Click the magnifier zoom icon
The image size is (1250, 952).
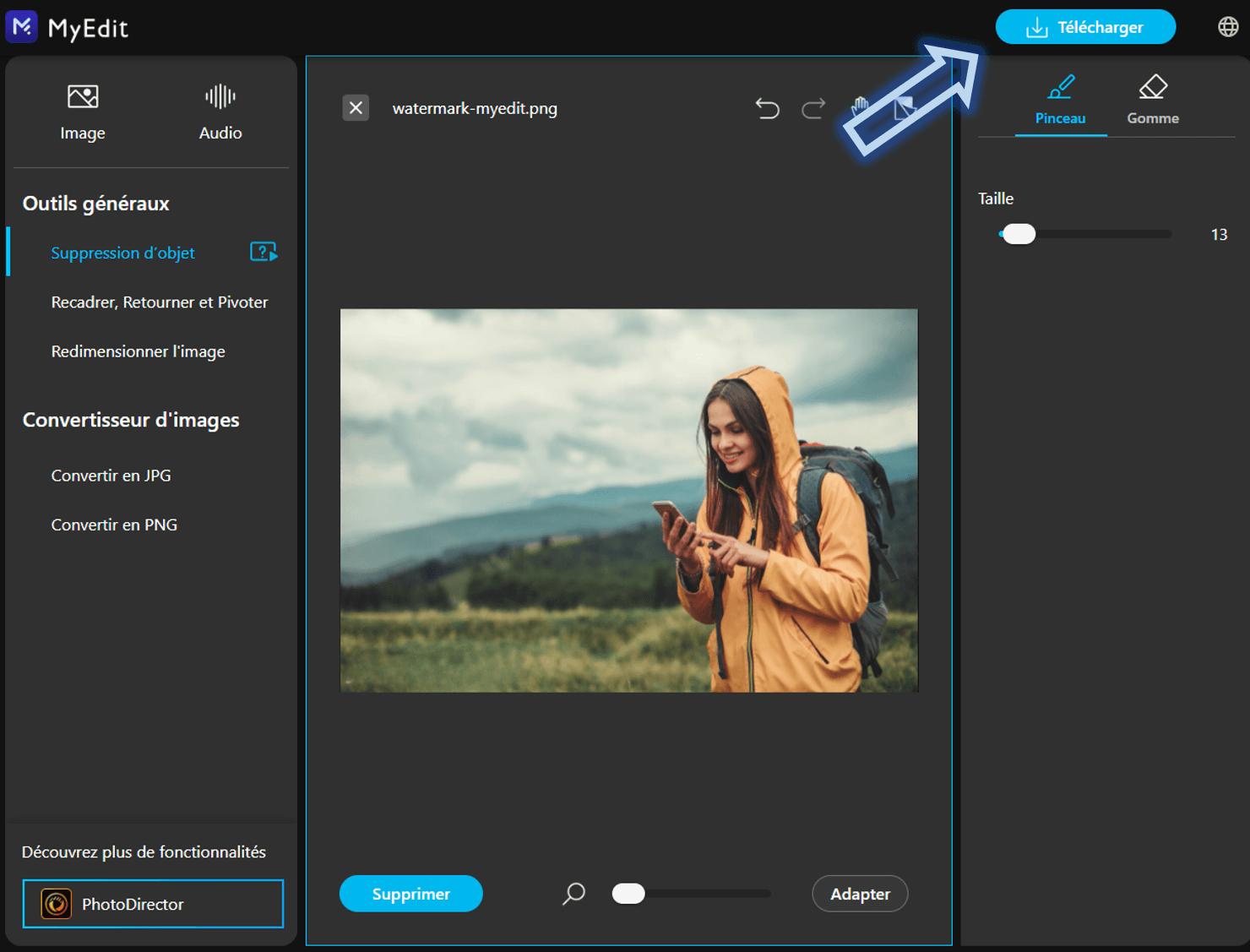coord(573,894)
